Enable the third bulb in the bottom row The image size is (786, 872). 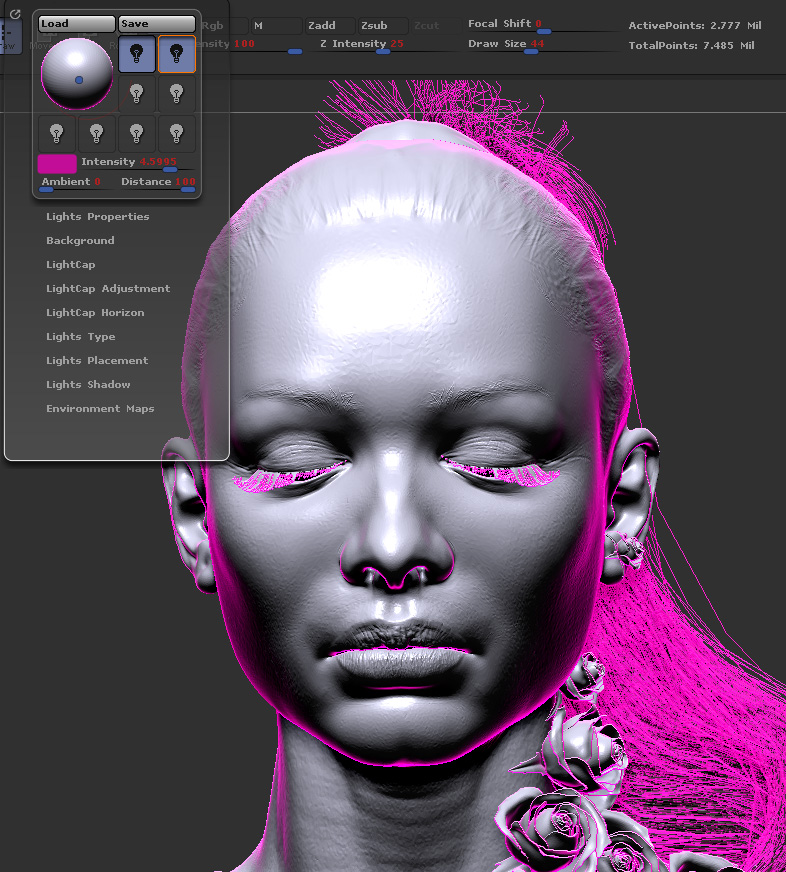coord(137,133)
